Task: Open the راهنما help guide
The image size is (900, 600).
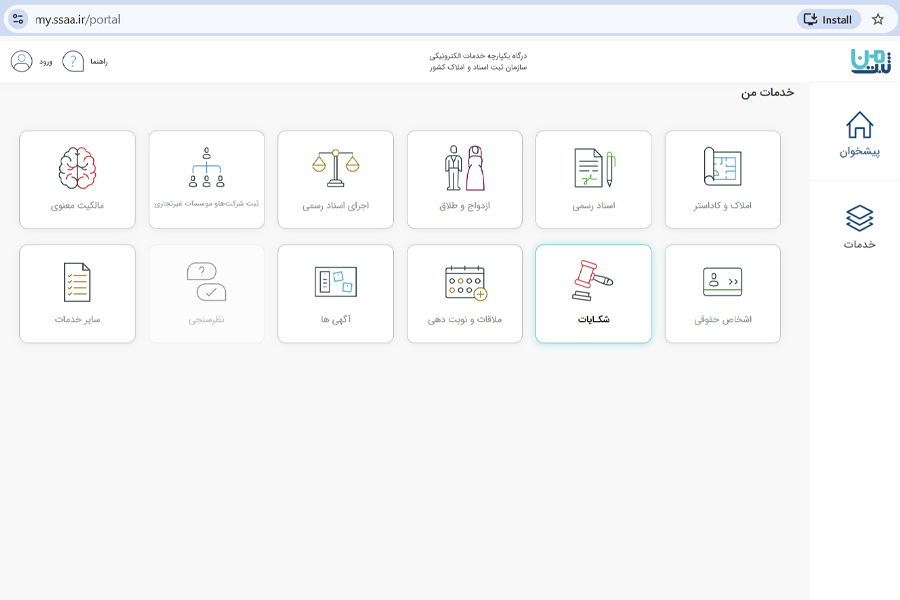Action: pos(83,61)
